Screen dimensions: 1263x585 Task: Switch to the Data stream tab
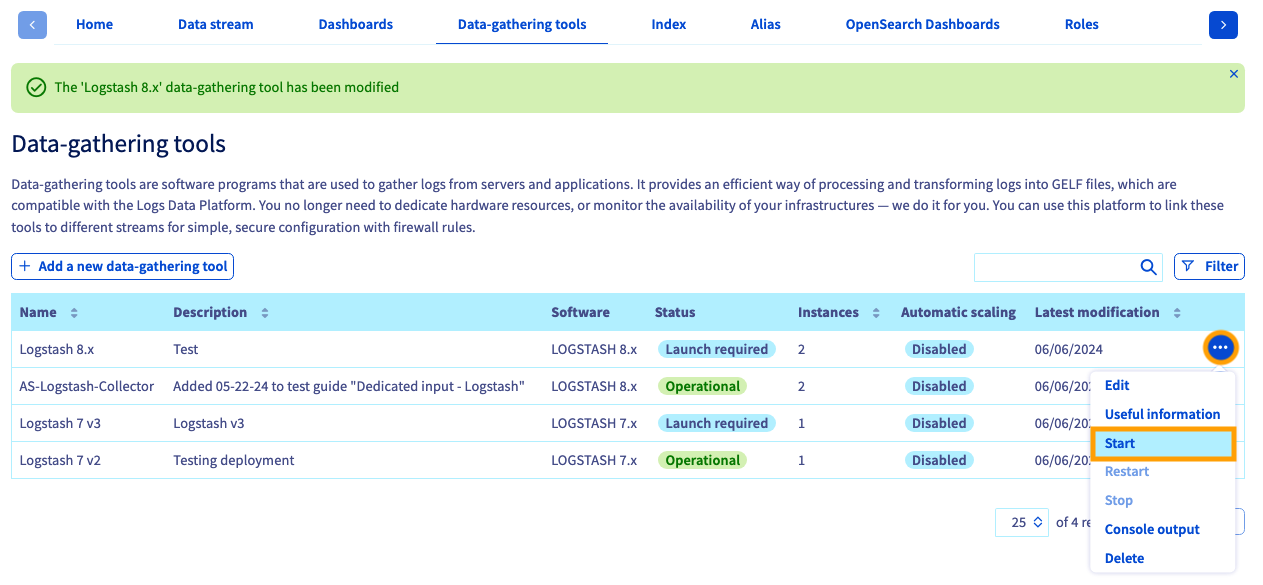215,24
